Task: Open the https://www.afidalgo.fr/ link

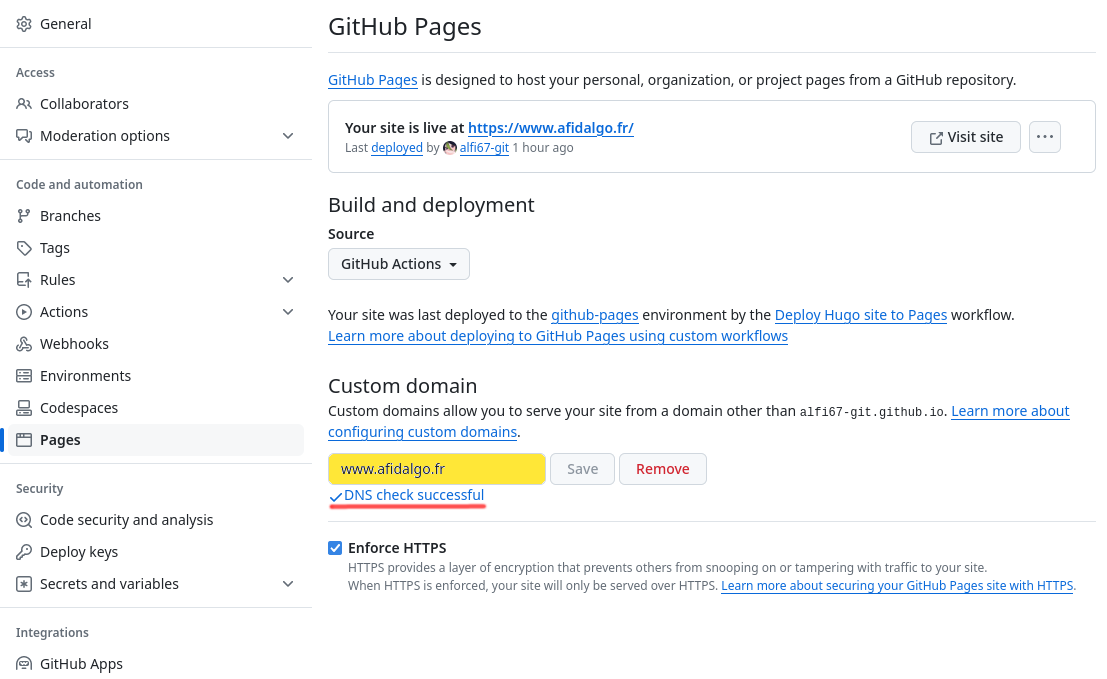Action: coord(551,128)
